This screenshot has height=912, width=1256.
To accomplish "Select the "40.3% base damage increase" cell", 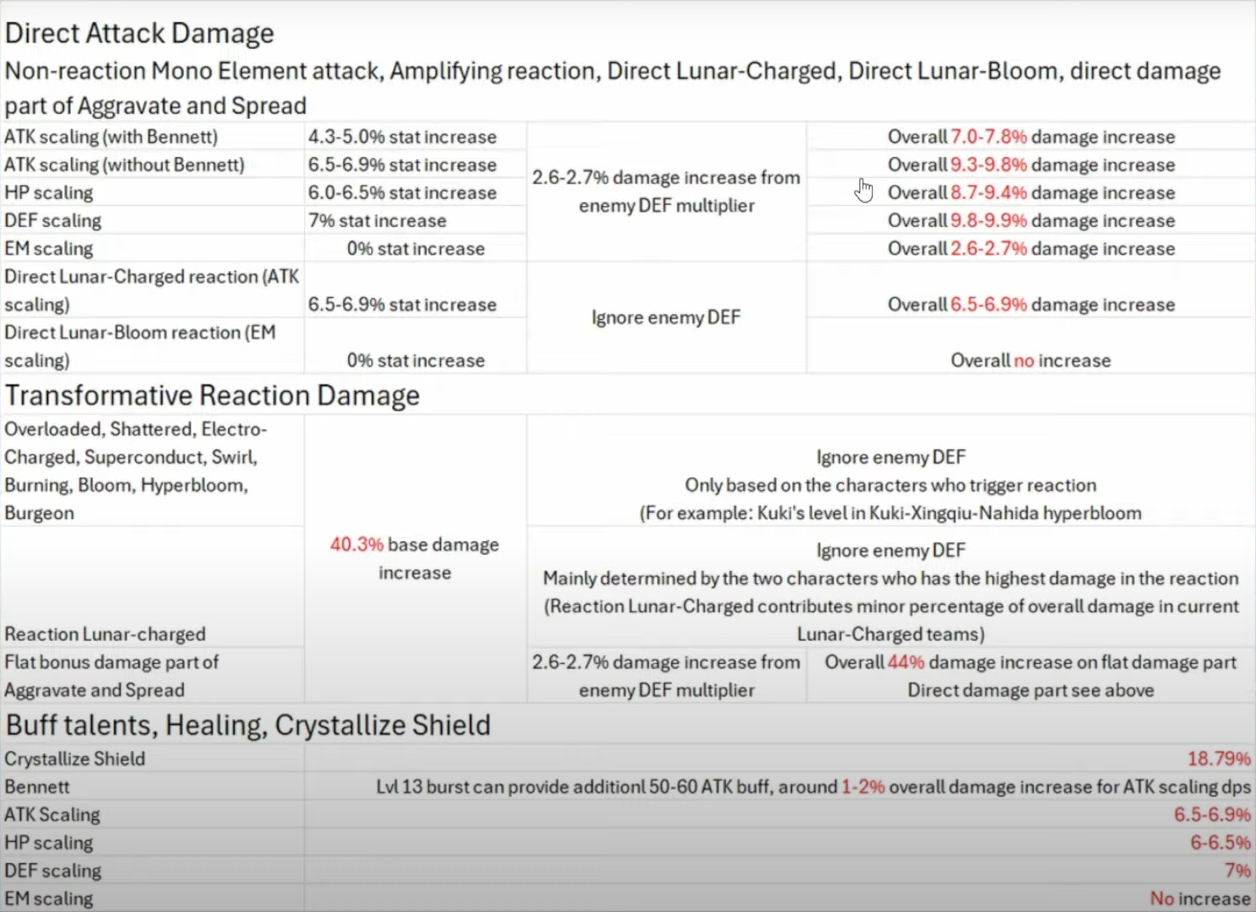I will 416,559.
